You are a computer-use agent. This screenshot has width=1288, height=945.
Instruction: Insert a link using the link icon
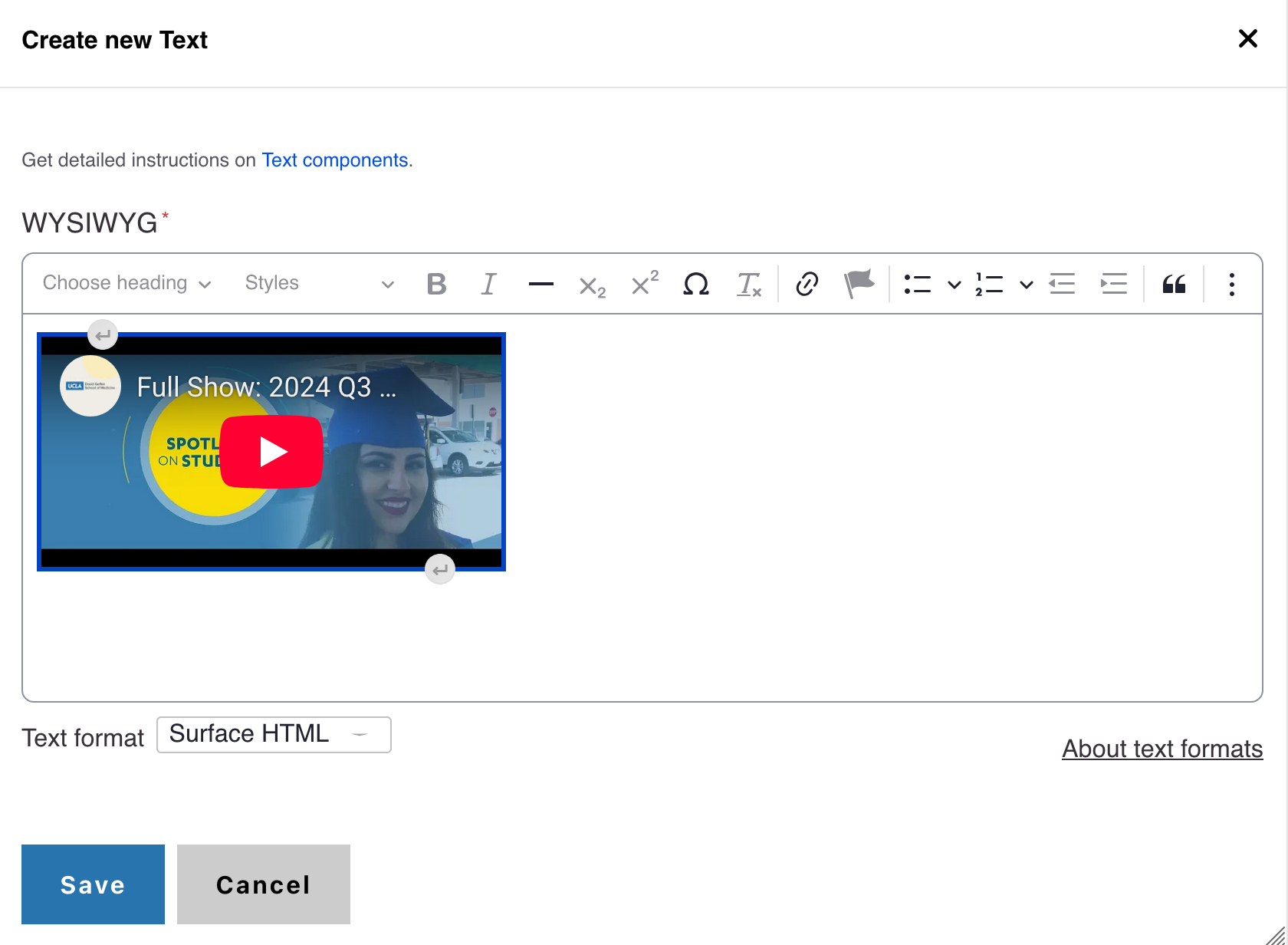coord(807,284)
